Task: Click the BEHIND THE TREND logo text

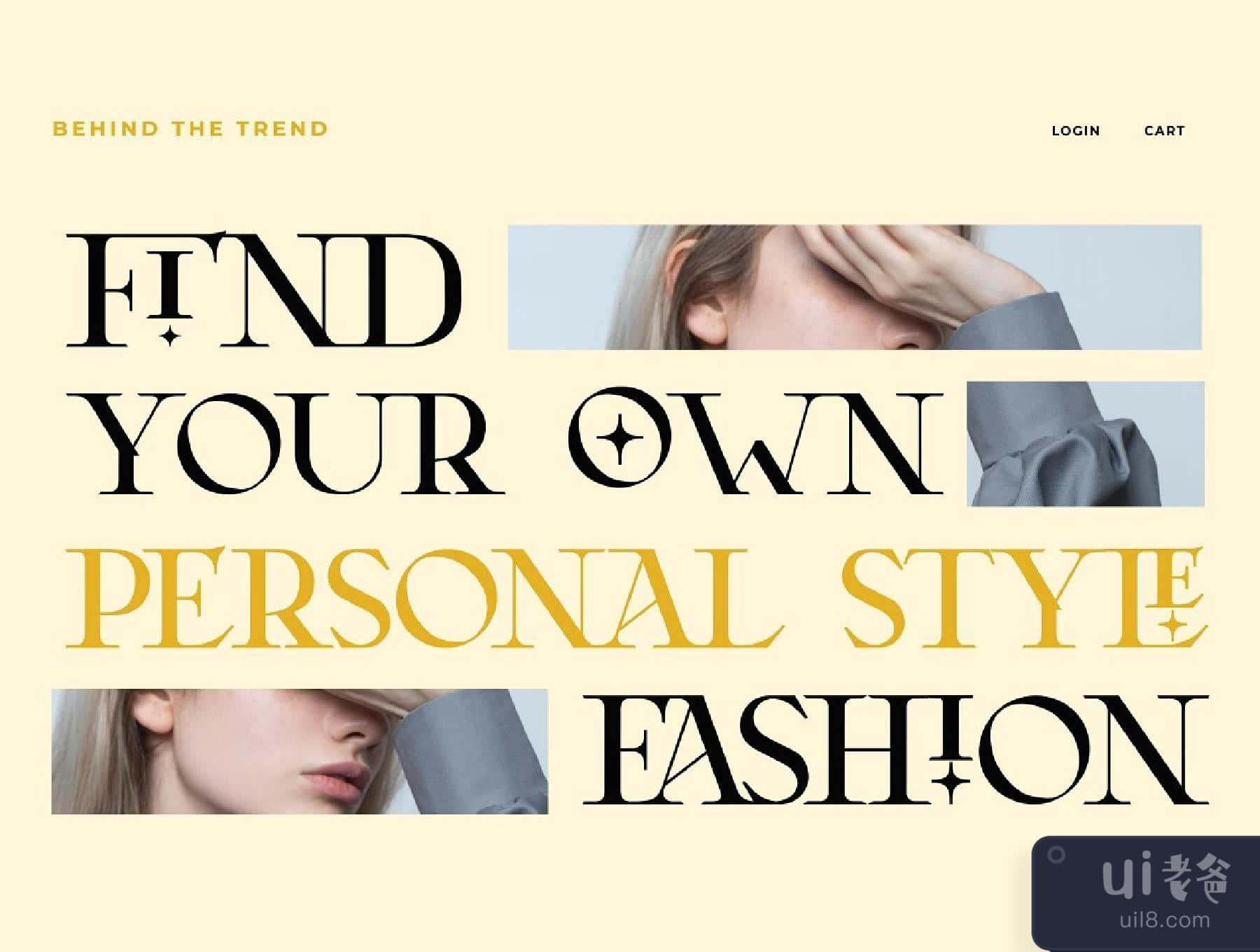Action: 190,129
